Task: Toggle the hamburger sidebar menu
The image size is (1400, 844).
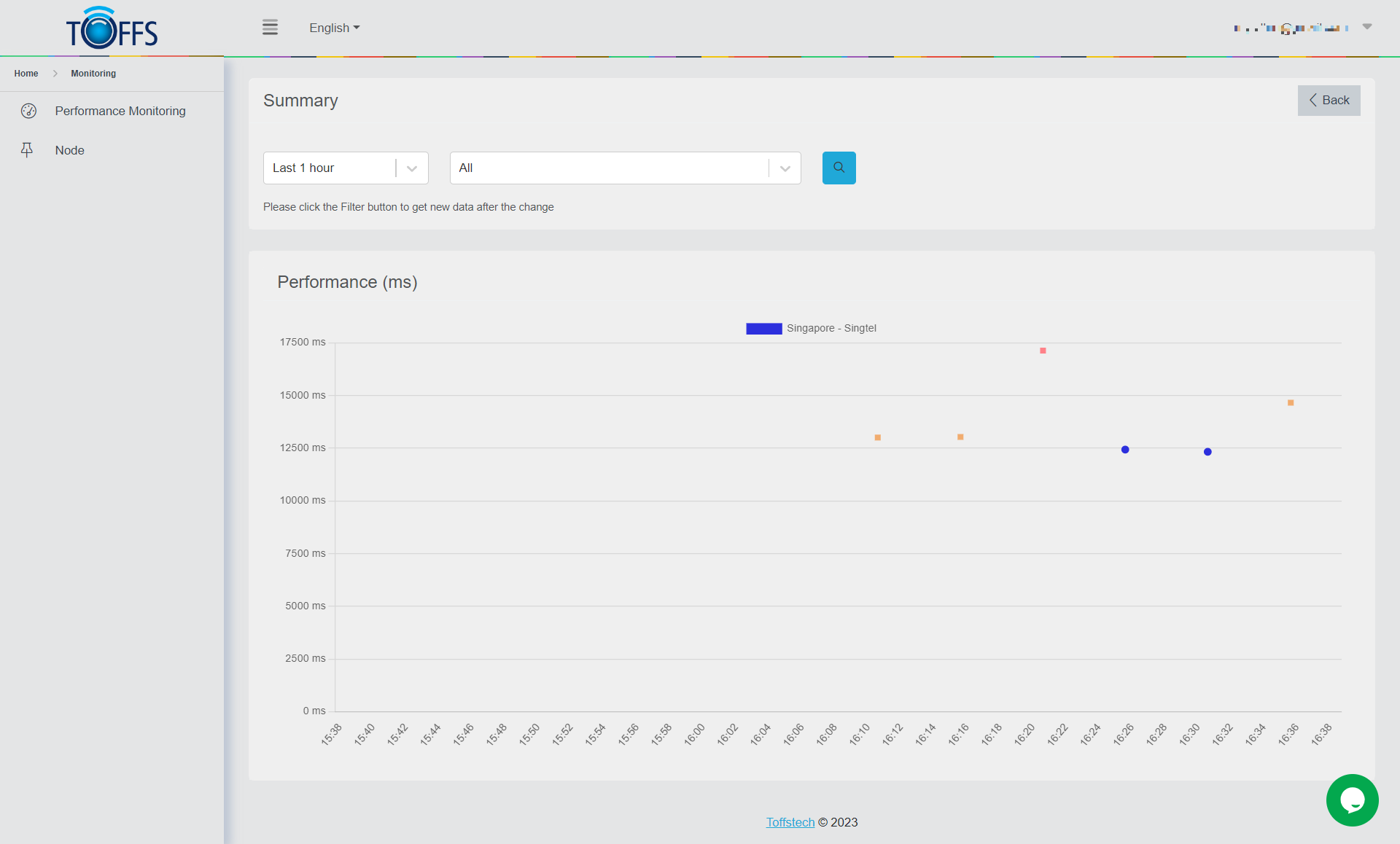Action: point(270,28)
